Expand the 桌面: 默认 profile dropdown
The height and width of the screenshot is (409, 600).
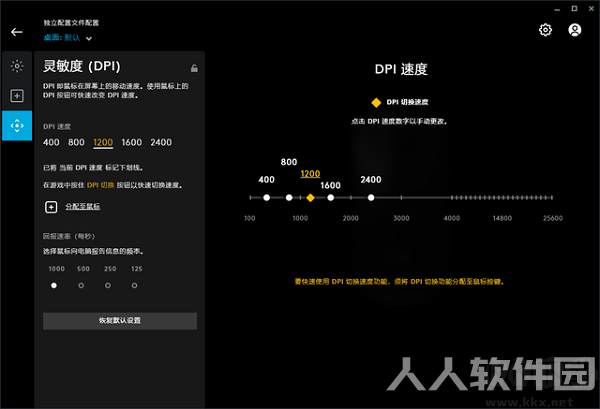click(x=67, y=37)
